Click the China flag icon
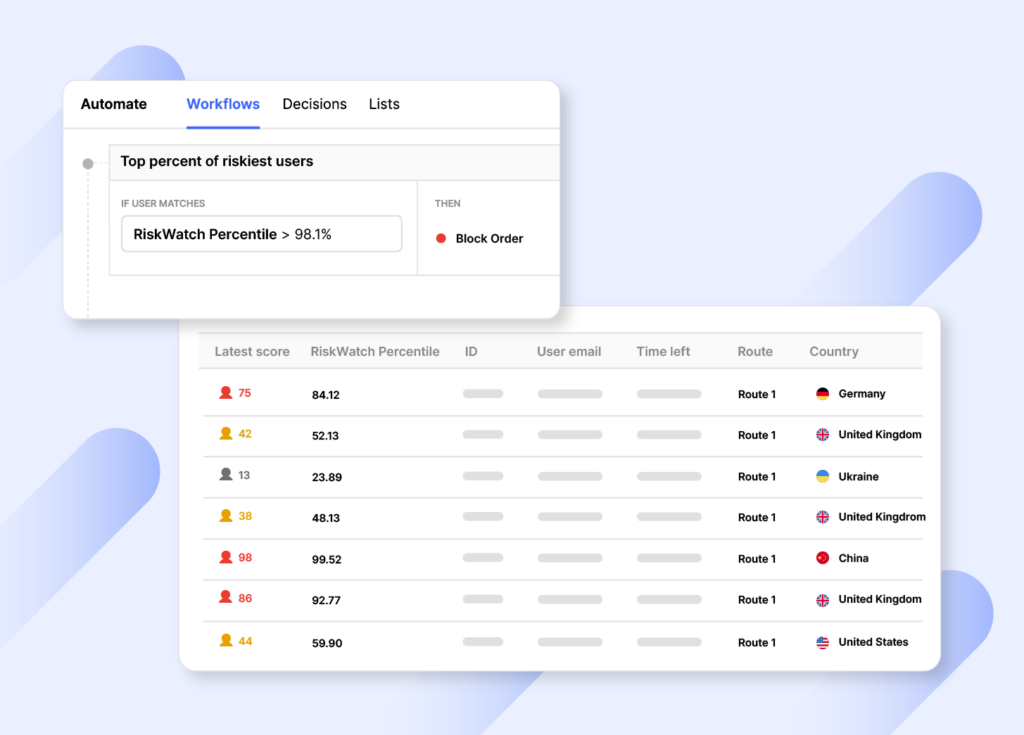1024x735 pixels. [x=824, y=558]
